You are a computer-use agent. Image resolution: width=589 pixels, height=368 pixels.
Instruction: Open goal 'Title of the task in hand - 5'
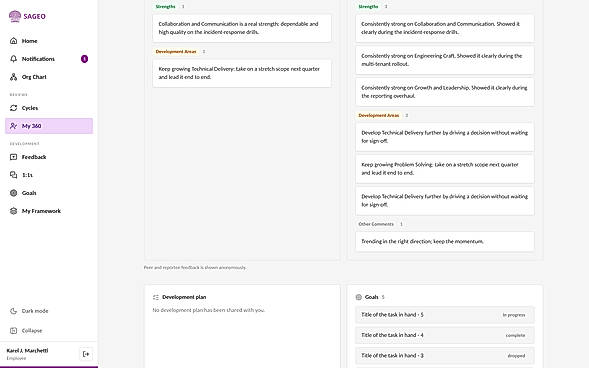point(444,315)
